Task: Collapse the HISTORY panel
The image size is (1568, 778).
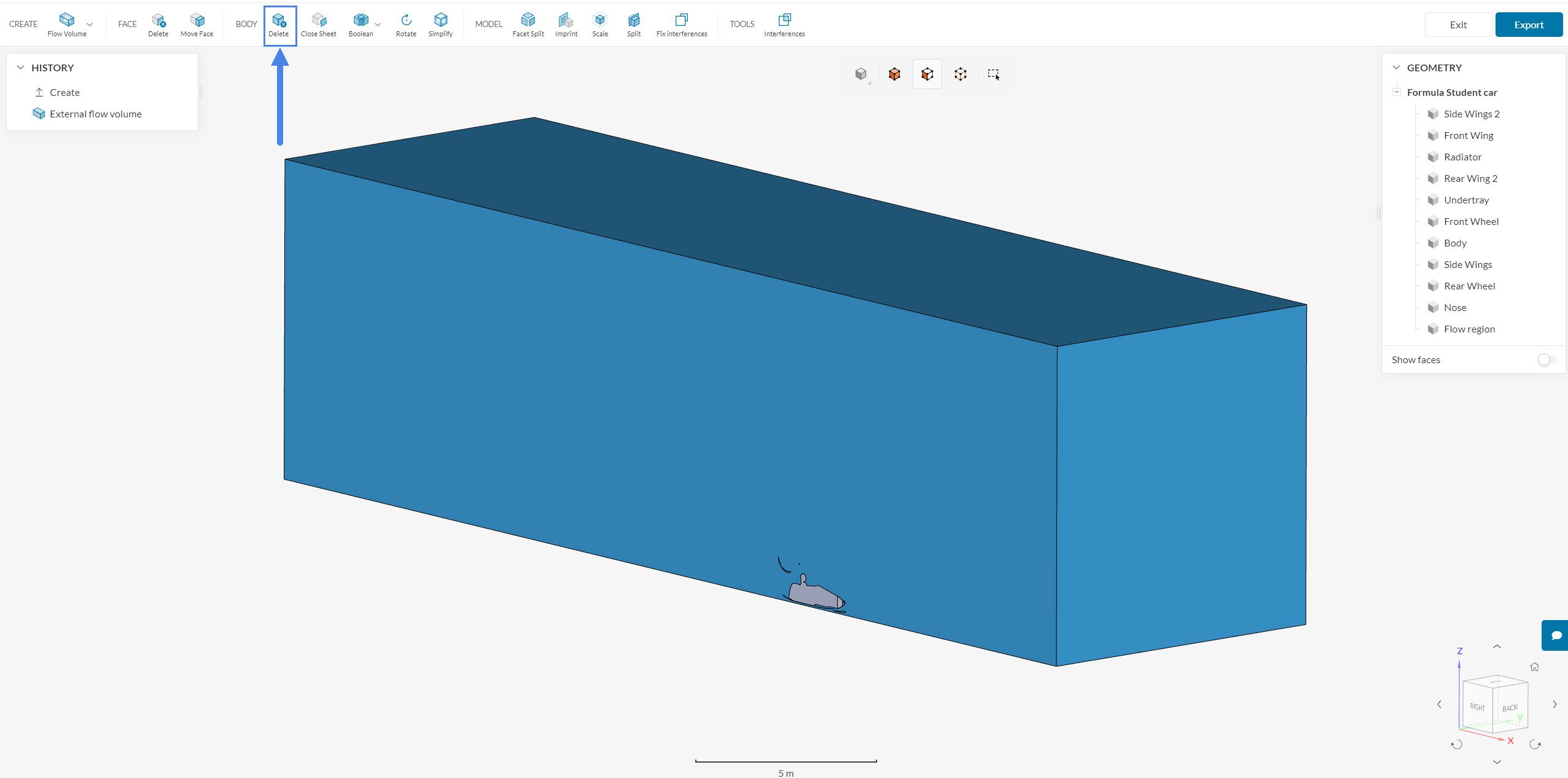Action: [x=20, y=68]
